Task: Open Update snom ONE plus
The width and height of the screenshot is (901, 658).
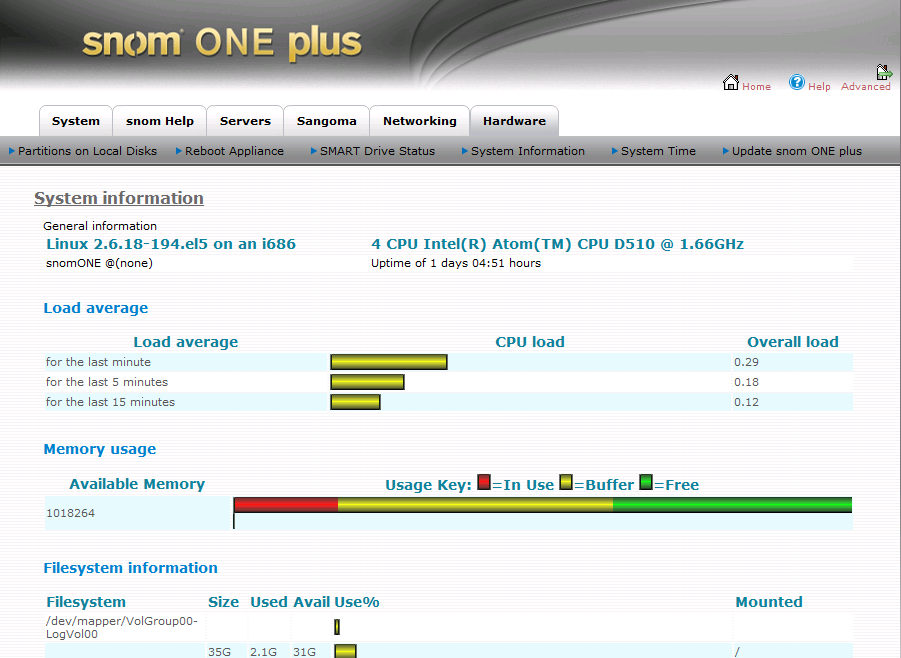Action: (797, 151)
